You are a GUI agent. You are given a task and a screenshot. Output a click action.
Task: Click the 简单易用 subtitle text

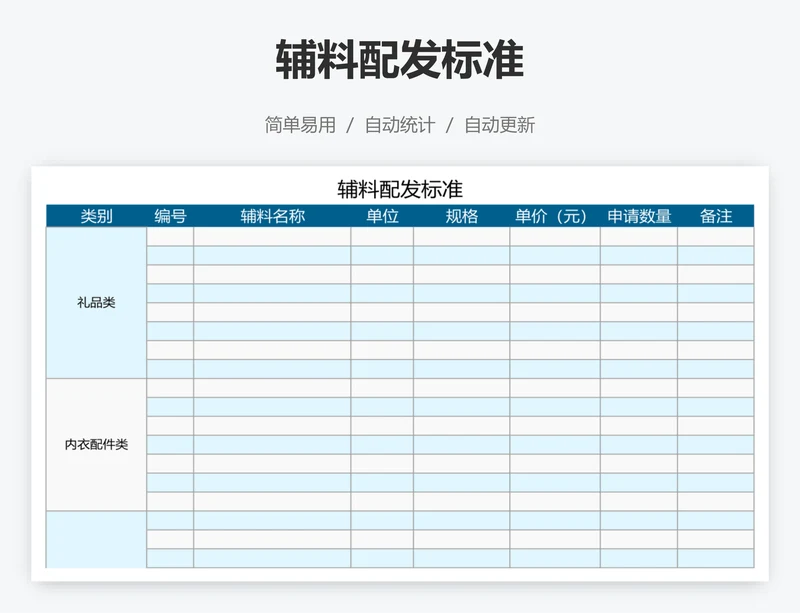(300, 125)
